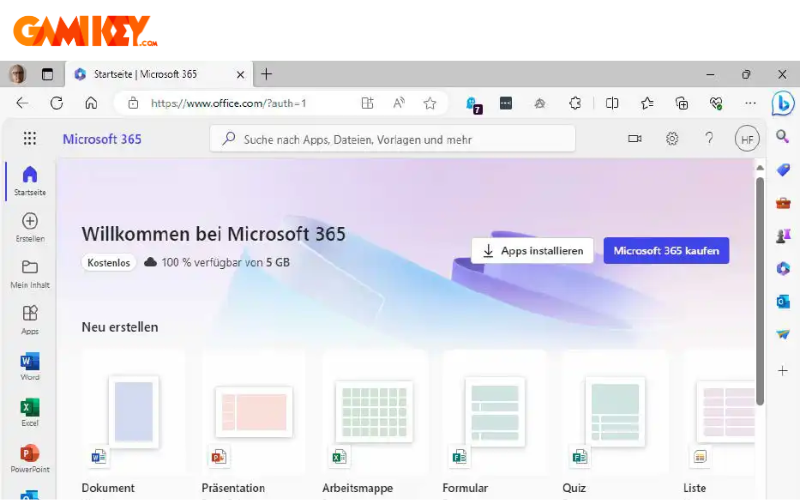
Task: Open the favorites list icon
Action: (x=647, y=103)
